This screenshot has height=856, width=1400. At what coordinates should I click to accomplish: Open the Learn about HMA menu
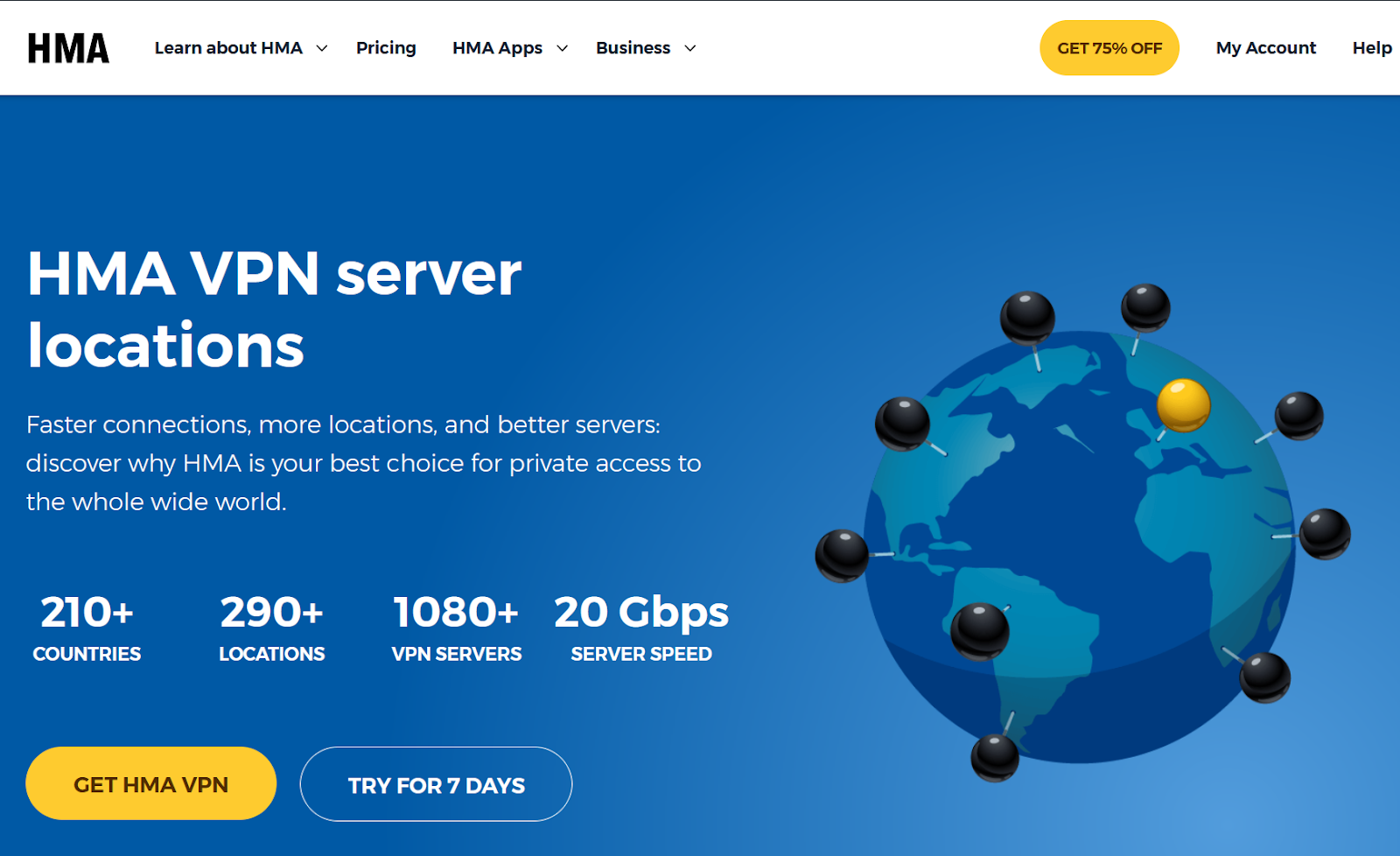[228, 48]
